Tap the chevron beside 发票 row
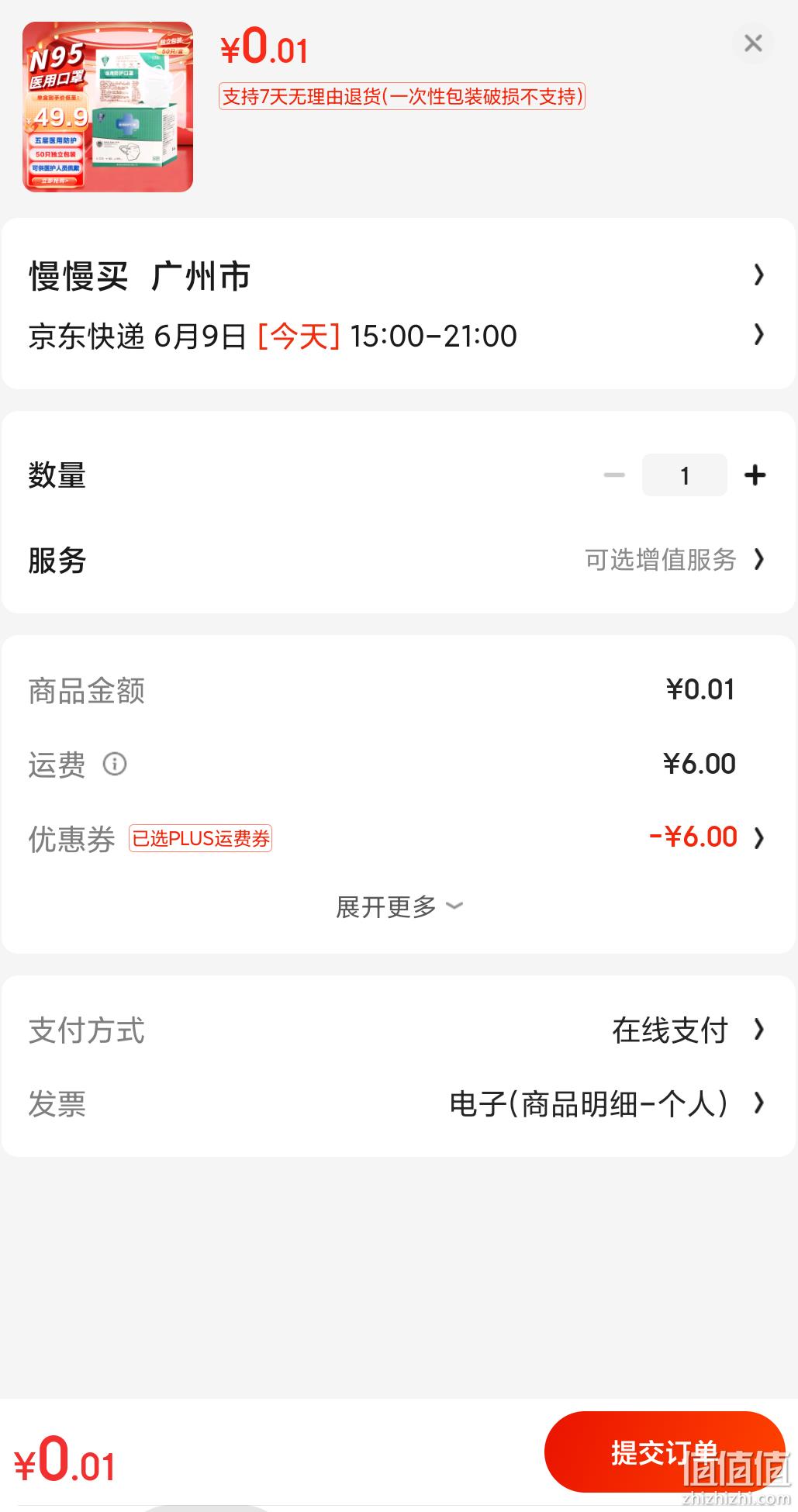This screenshot has height=1512, width=798. (759, 1103)
